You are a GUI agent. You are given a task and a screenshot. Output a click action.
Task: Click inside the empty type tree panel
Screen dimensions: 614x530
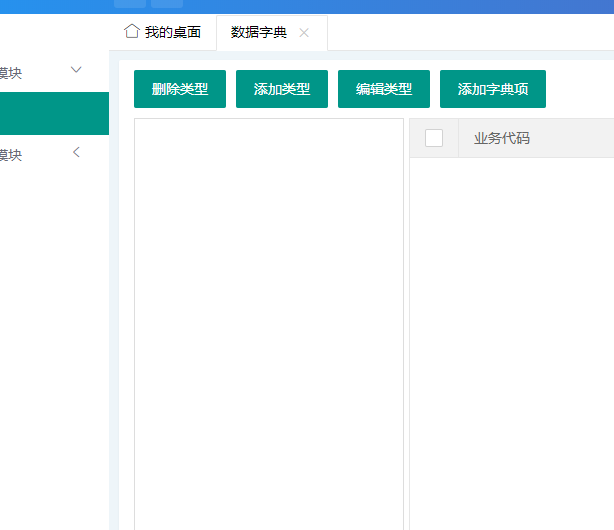[268, 320]
